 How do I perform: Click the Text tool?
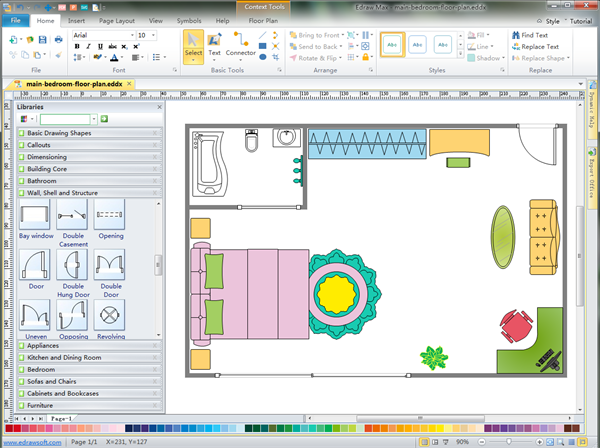tap(214, 45)
